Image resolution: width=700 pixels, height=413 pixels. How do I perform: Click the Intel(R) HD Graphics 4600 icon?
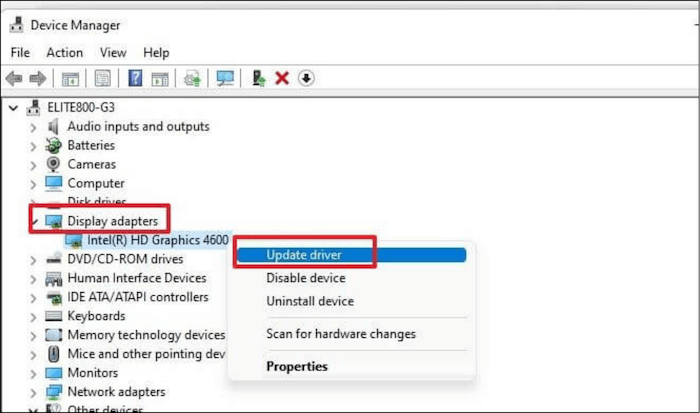[74, 241]
